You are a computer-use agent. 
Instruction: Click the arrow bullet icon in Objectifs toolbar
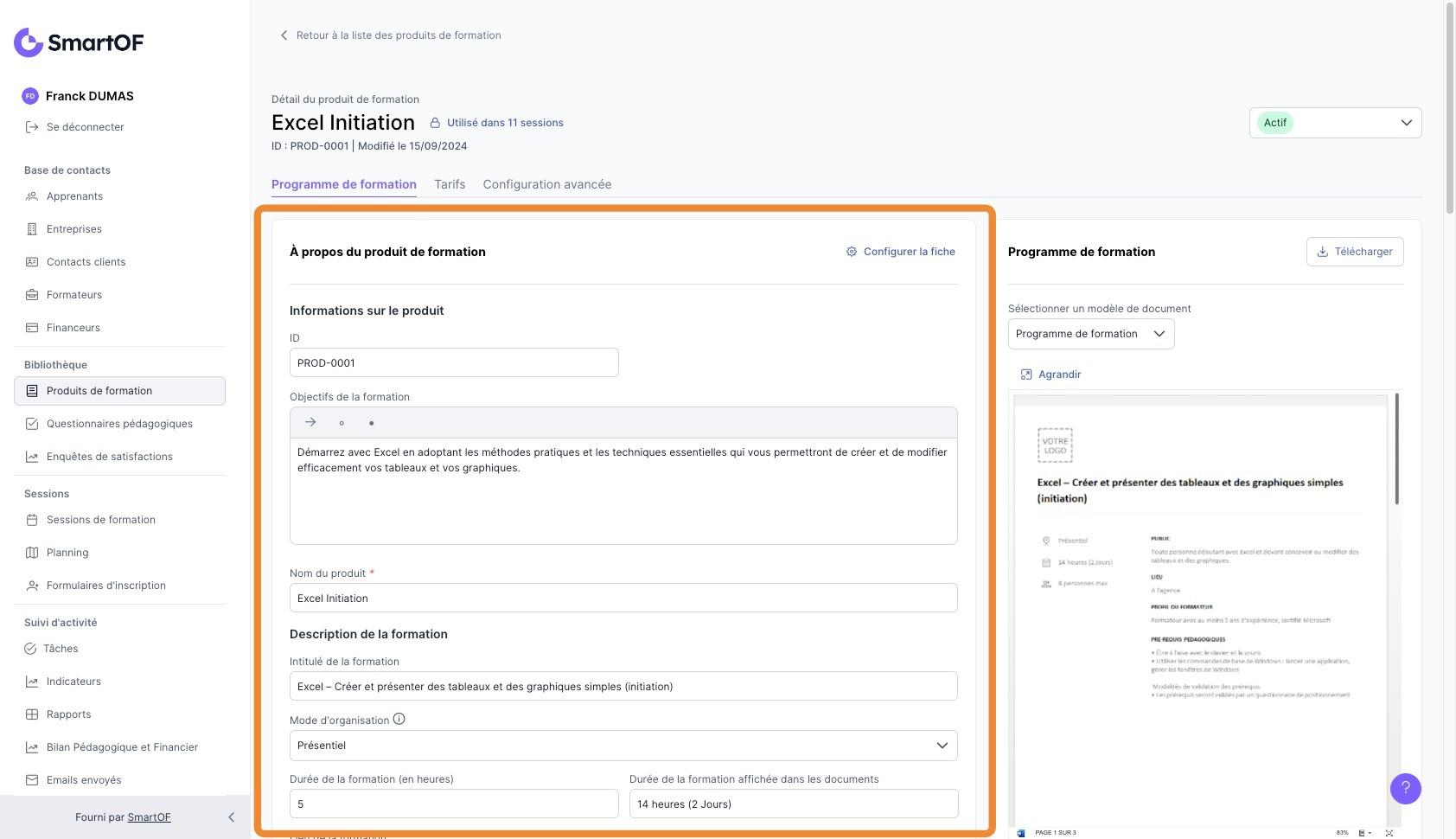click(310, 422)
